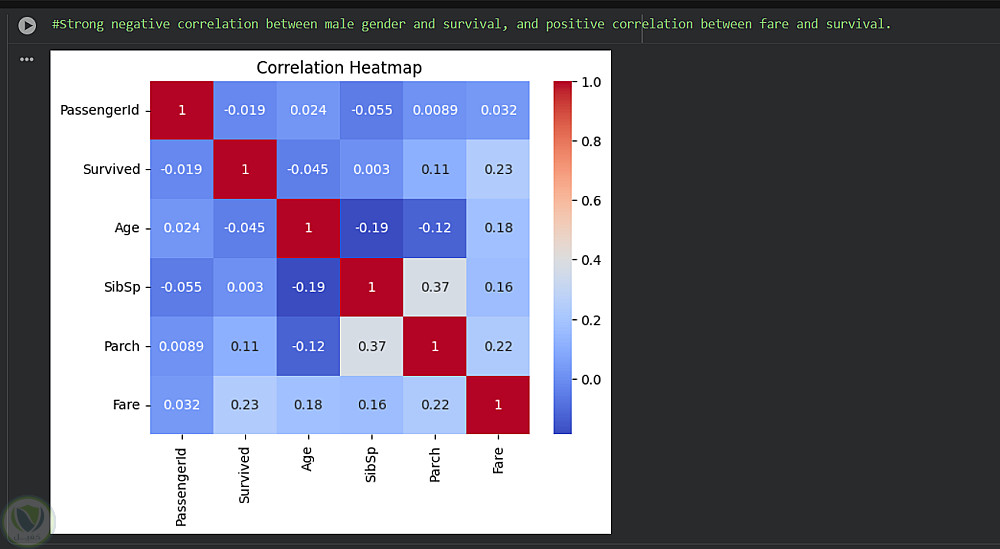The width and height of the screenshot is (1000, 549).
Task: Click the PassengerId diagonal cell in the top-left
Action: coord(182,110)
